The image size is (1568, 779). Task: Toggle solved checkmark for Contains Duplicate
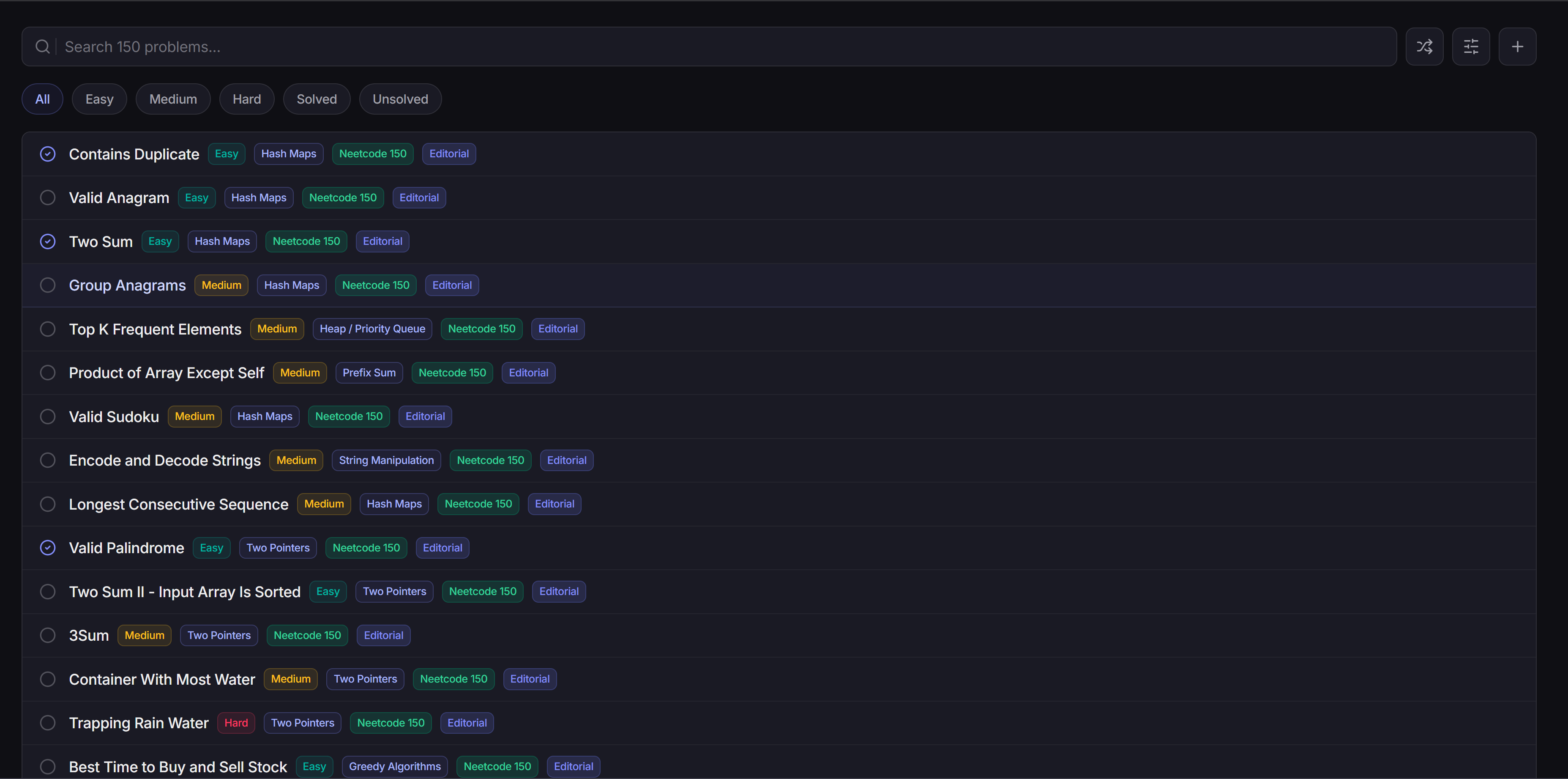coord(47,154)
